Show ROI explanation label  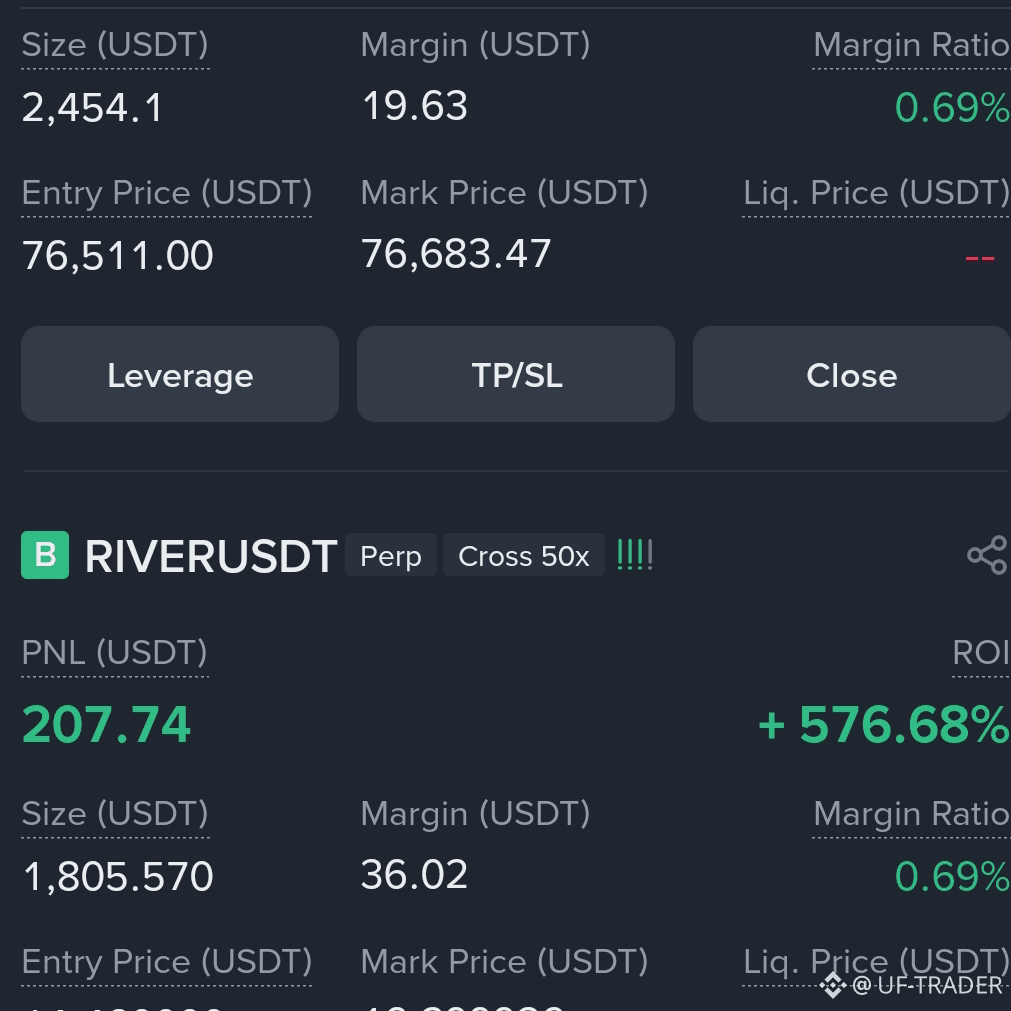(981, 653)
